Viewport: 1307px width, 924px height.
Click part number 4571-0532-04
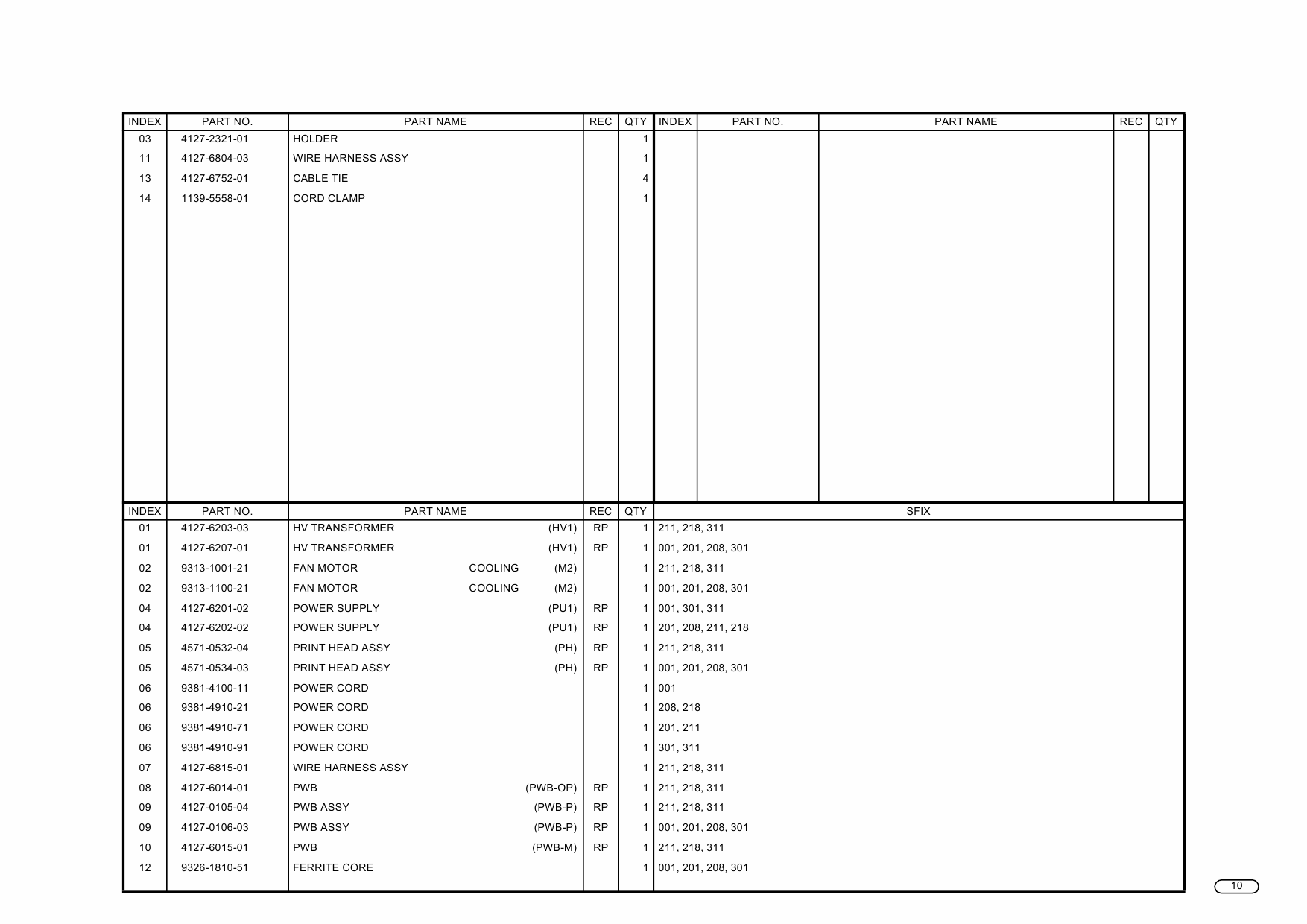(x=215, y=648)
